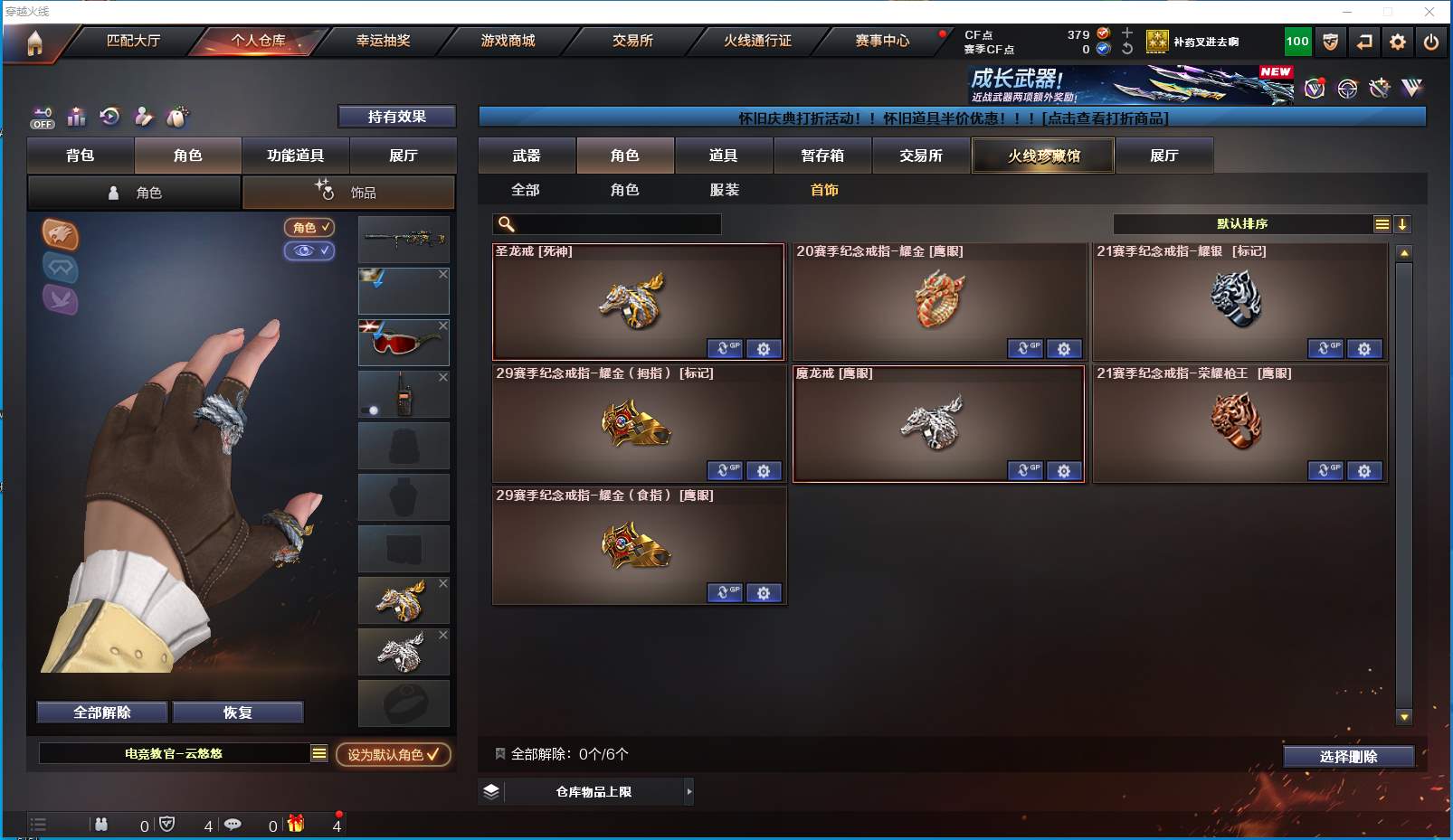
Task: Open settings gear in top-right toolbar
Action: click(x=1398, y=42)
